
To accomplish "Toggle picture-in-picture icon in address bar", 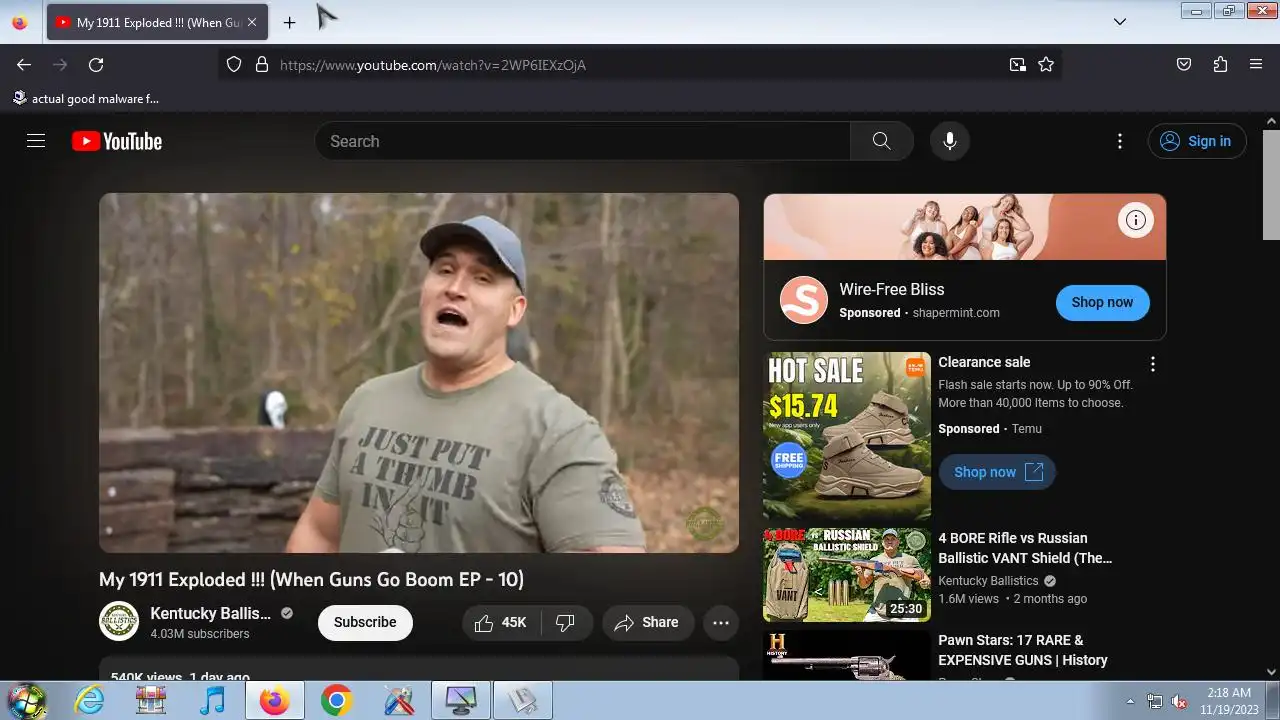I will tap(1017, 65).
